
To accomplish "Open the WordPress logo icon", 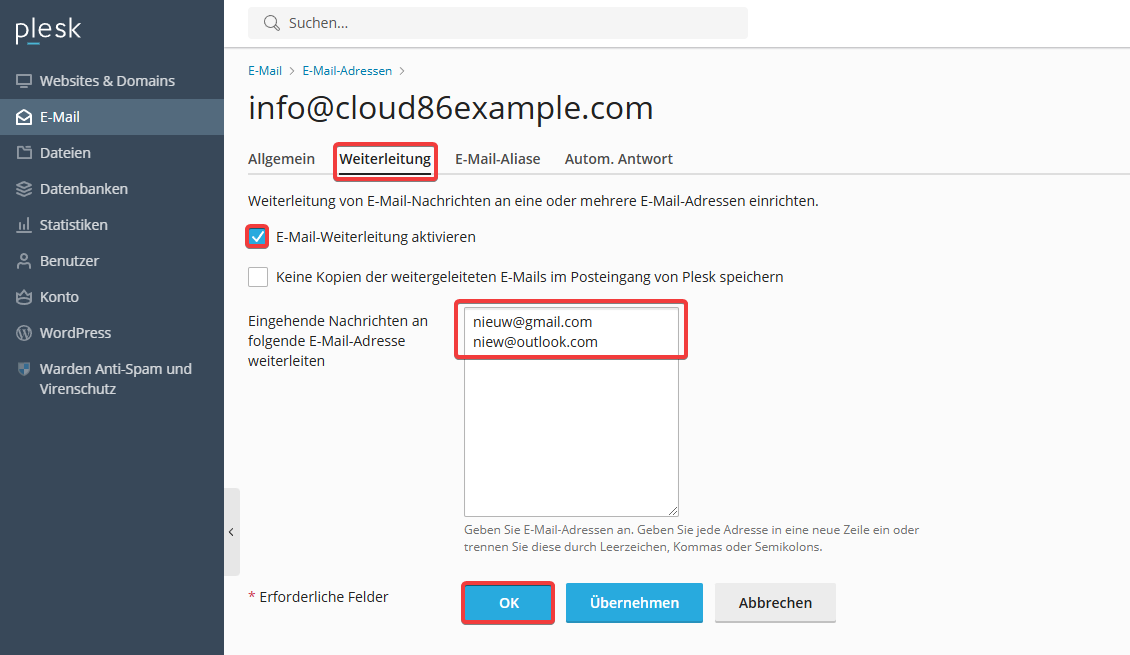I will click(24, 333).
